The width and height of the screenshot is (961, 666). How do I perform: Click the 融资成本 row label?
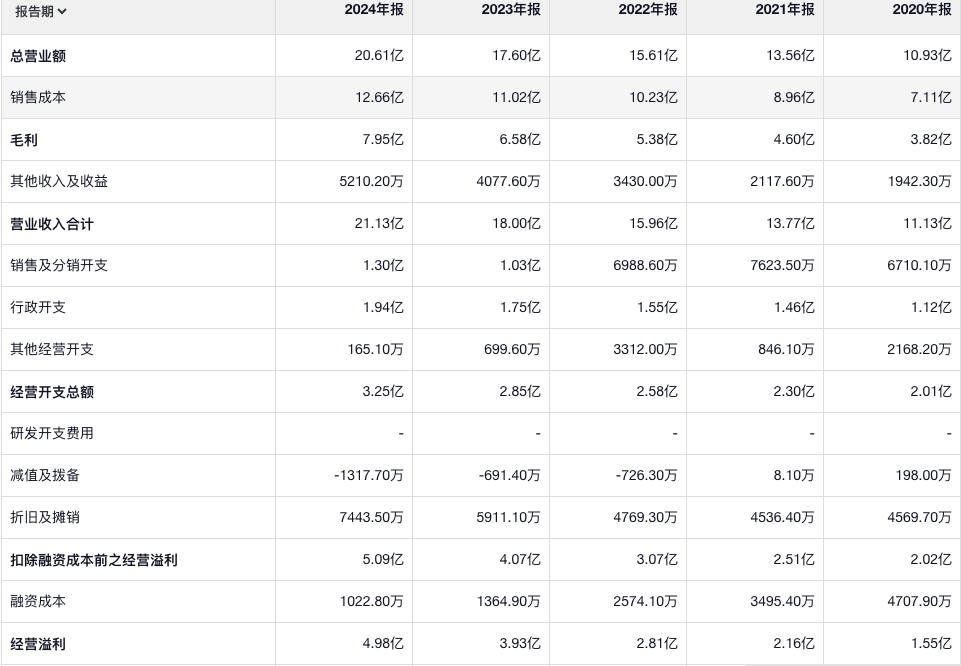click(38, 602)
